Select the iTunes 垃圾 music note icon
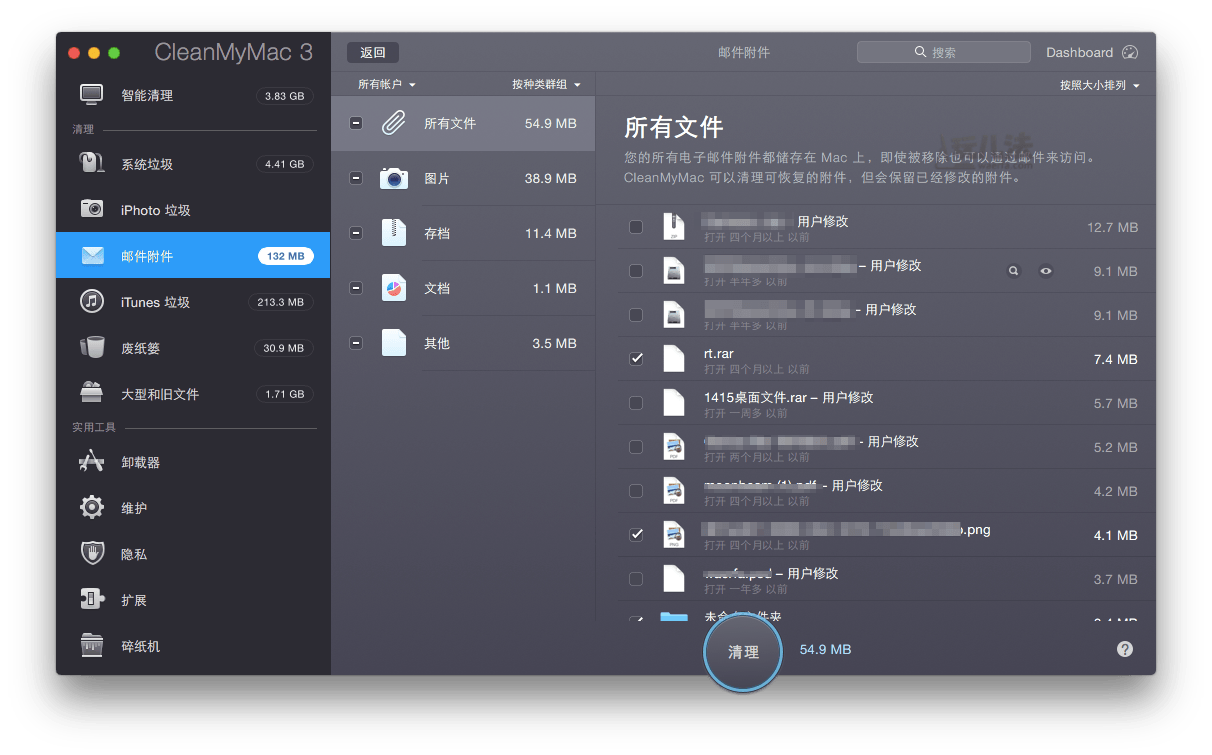Screen dimensions: 1212x755 coord(92,301)
